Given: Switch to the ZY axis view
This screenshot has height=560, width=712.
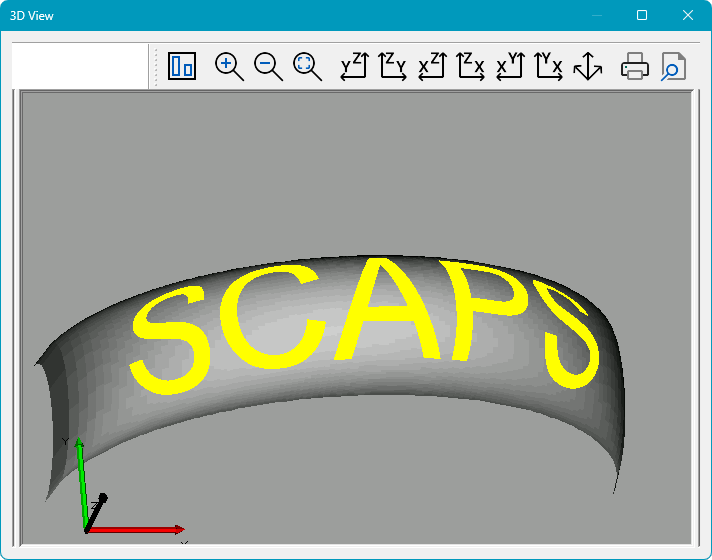Looking at the screenshot, I should [x=393, y=66].
